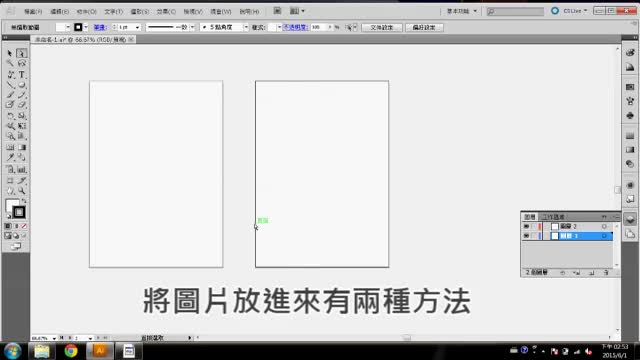
Task: Select the Lasso tool
Action: [22, 64]
